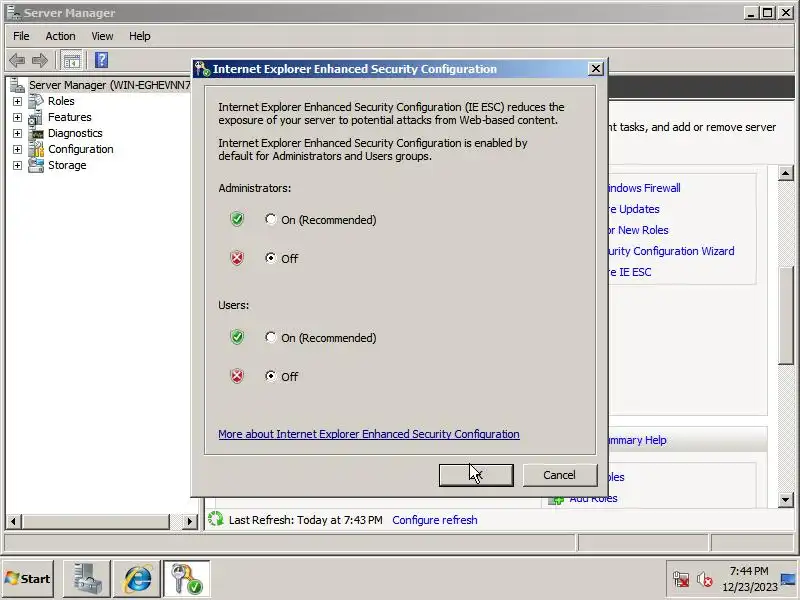Screen dimensions: 800x600
Task: Click green shield icon beside Administrators On
Action: (237, 219)
